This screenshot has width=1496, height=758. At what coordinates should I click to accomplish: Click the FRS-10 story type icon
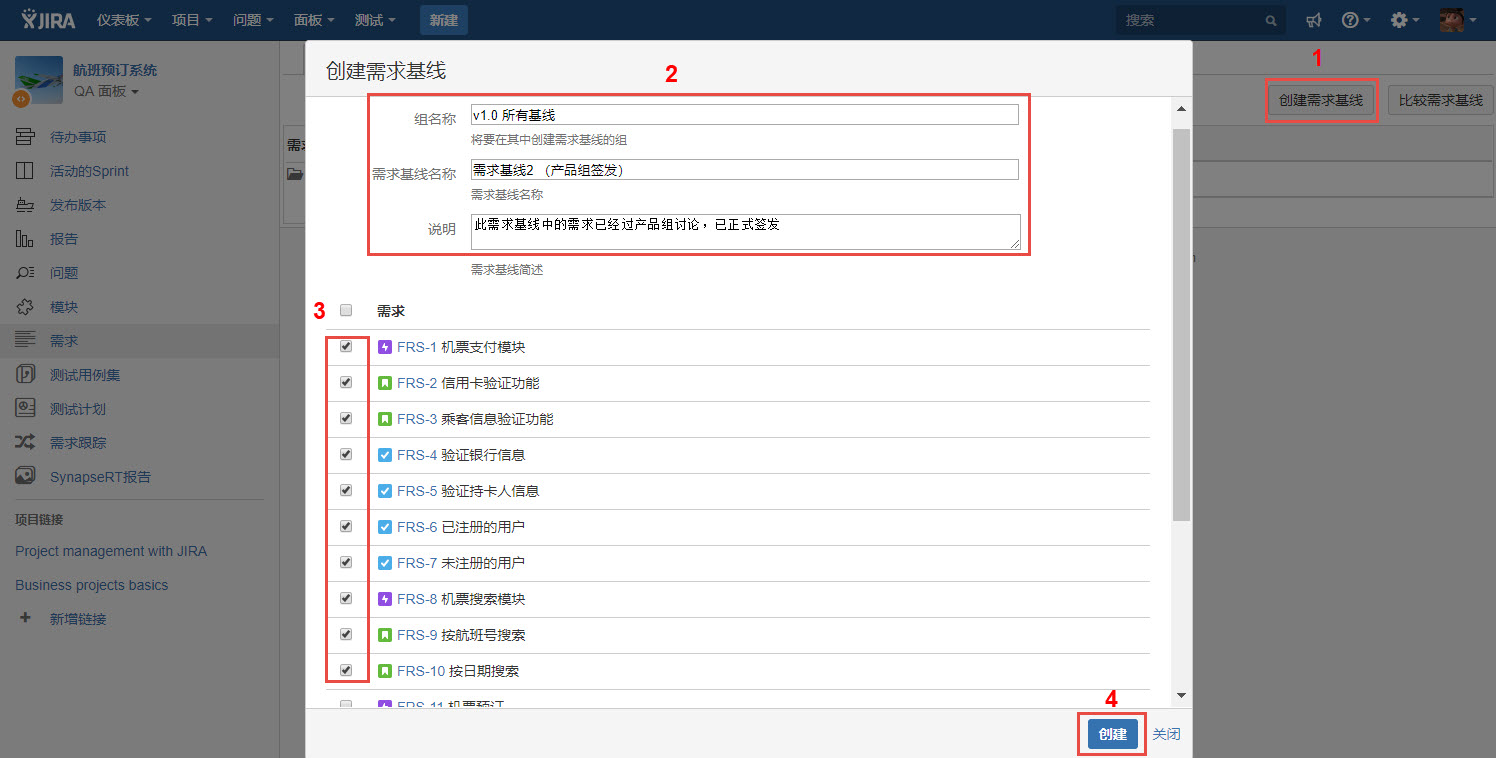tap(385, 671)
